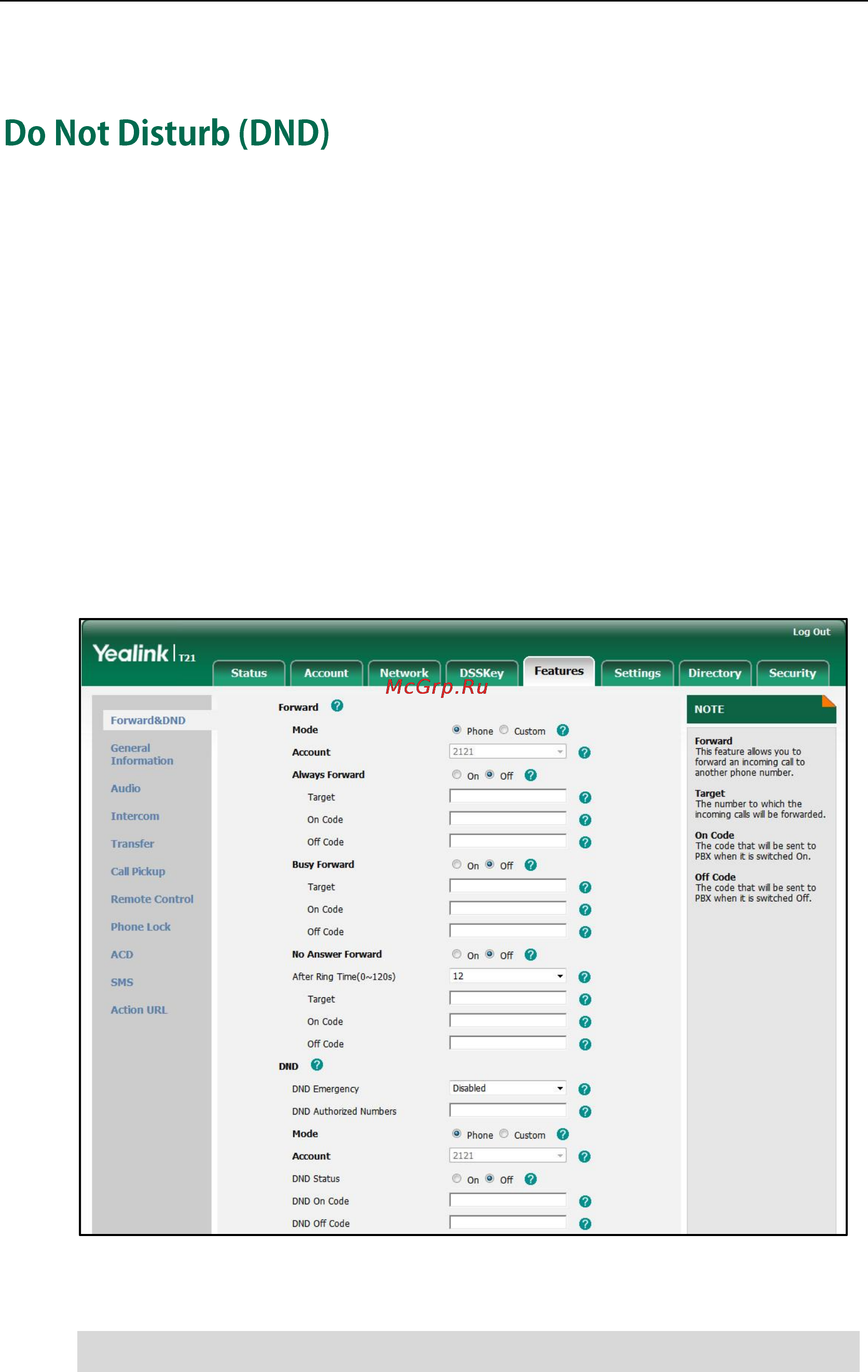Viewport: 868px width, 1372px height.
Task: Select Phone for Forward Mode
Action: click(456, 730)
